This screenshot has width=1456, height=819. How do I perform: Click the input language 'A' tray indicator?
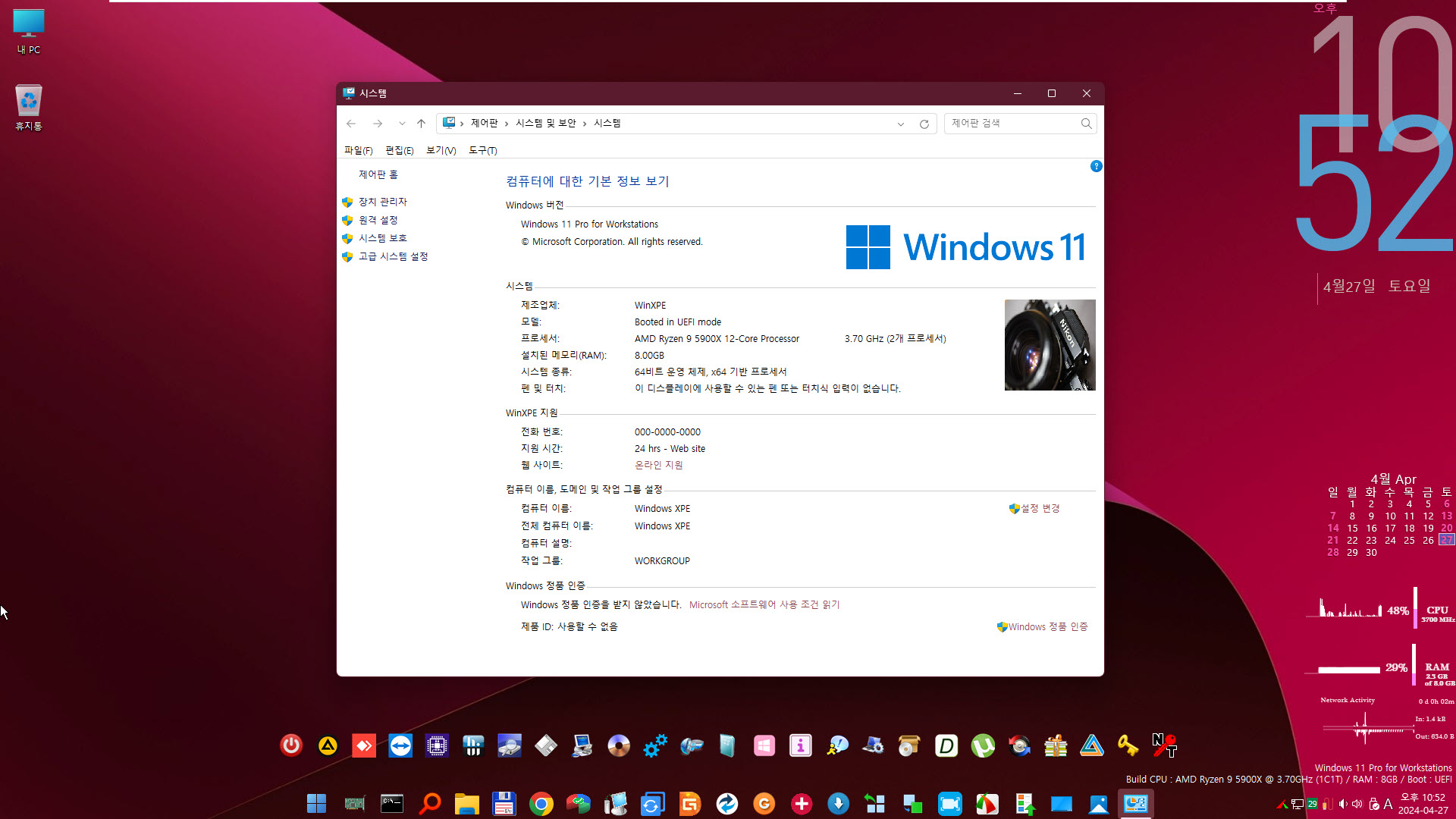(1388, 804)
